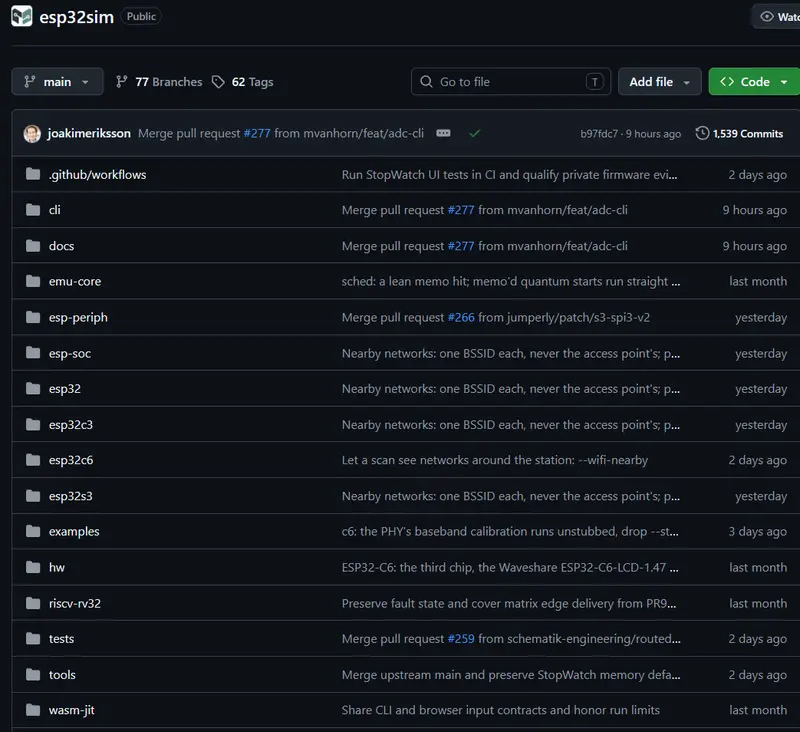Open emu-core commit message about sched
The image size is (800, 732).
(511, 281)
